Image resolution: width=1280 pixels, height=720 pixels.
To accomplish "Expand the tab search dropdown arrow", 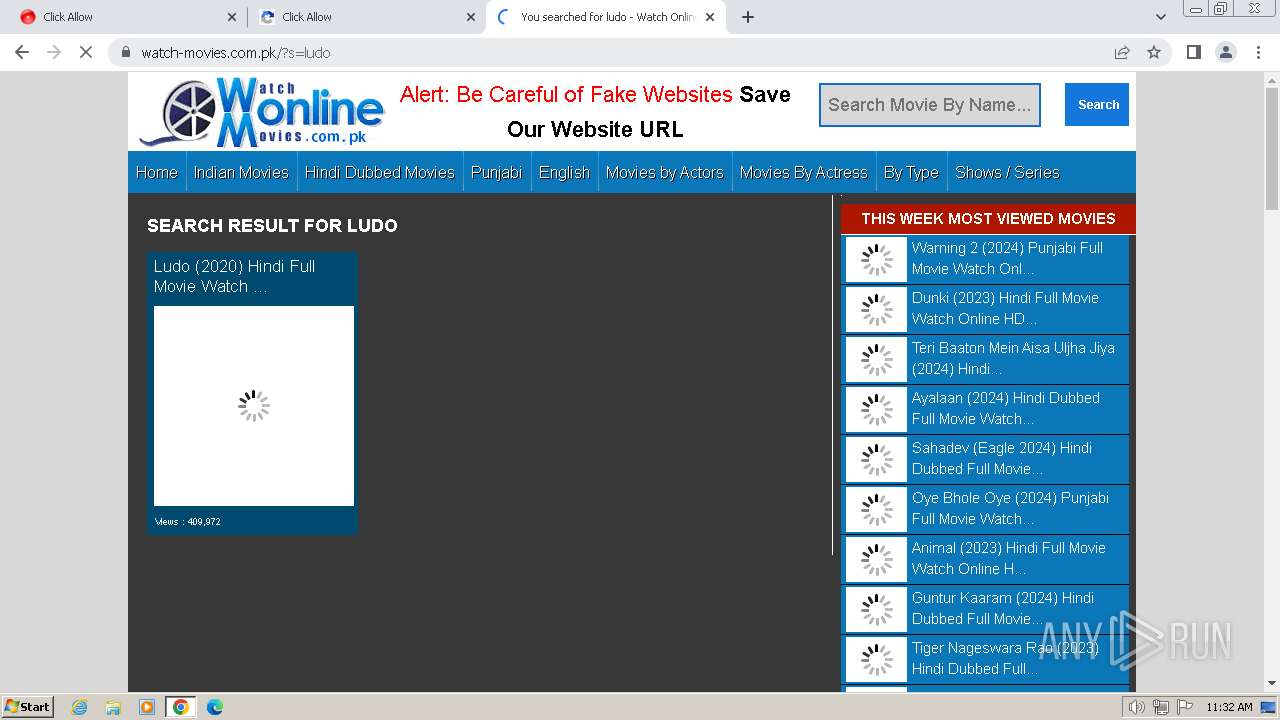I will [x=1160, y=17].
